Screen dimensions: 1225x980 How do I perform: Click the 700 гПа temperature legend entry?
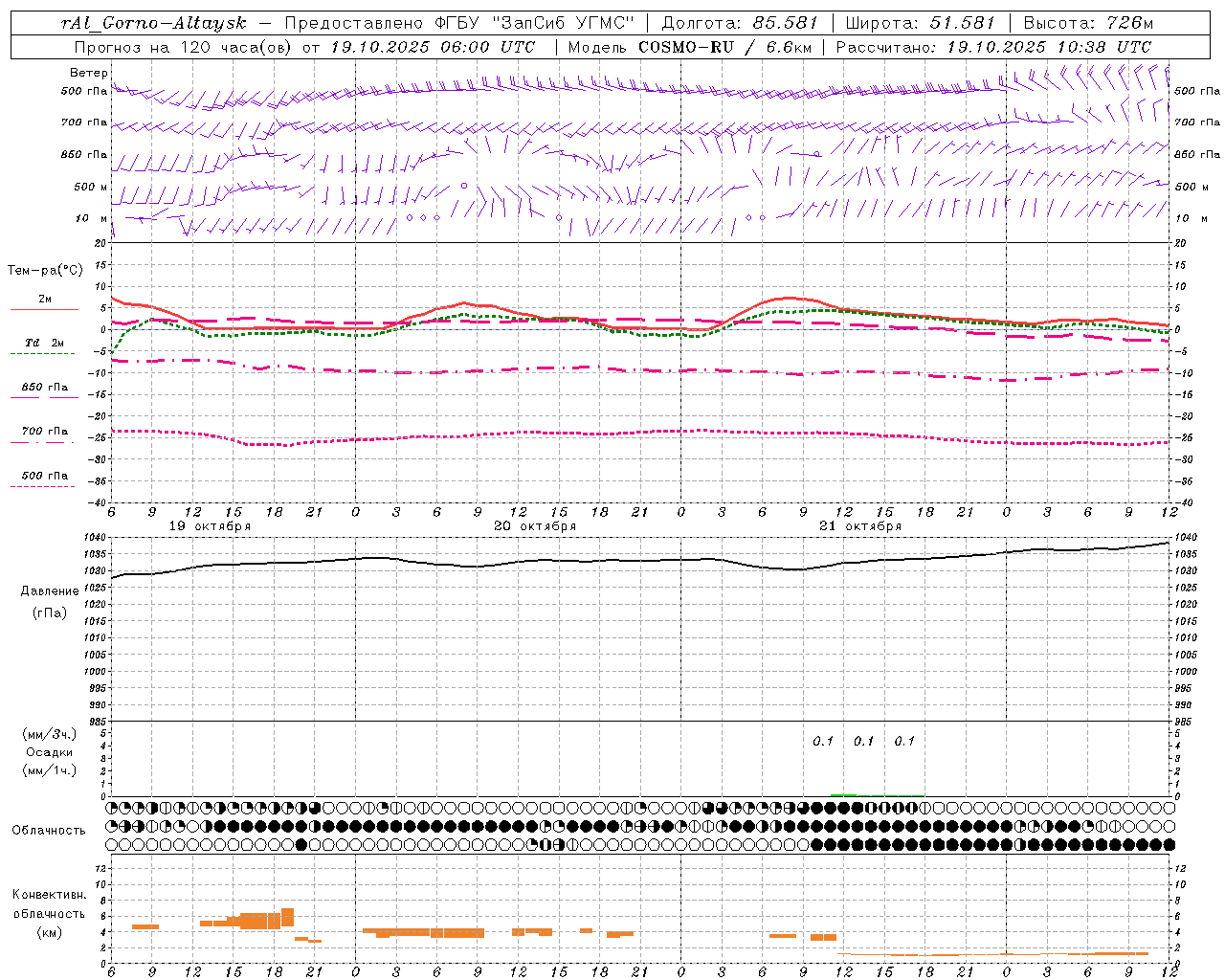[x=45, y=432]
